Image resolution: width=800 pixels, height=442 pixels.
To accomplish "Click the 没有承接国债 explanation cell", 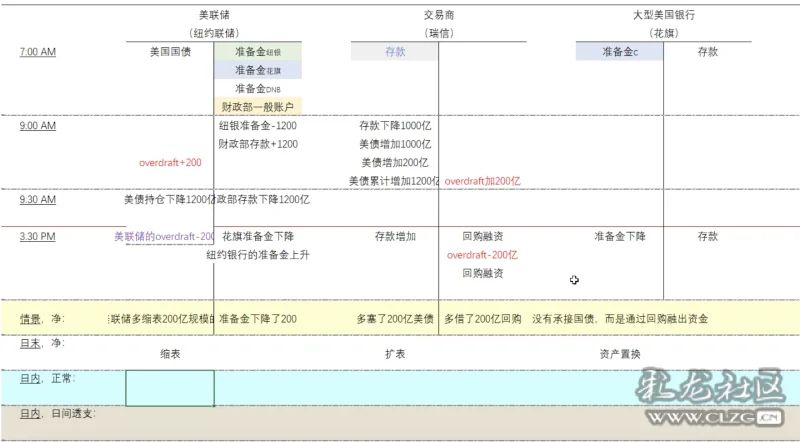I will click(x=620, y=319).
